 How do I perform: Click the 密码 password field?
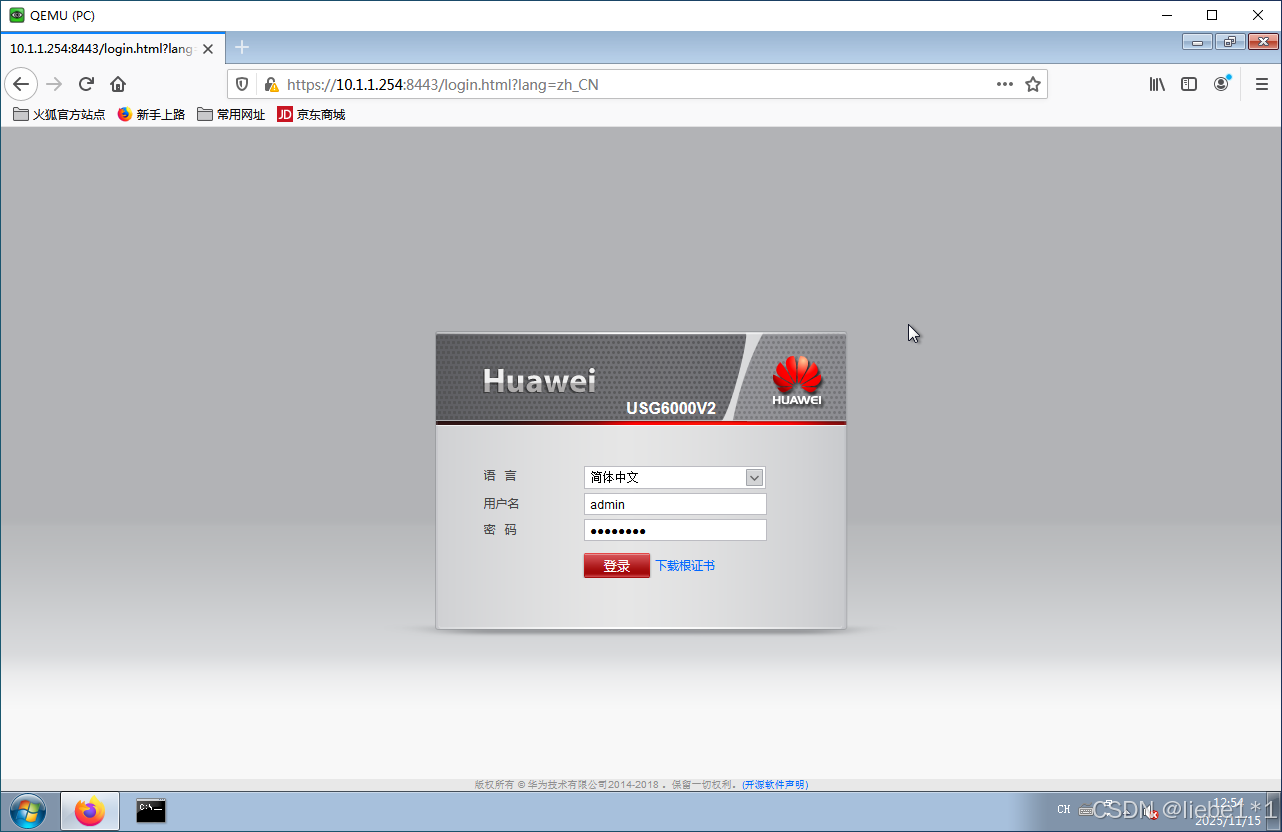tap(675, 530)
